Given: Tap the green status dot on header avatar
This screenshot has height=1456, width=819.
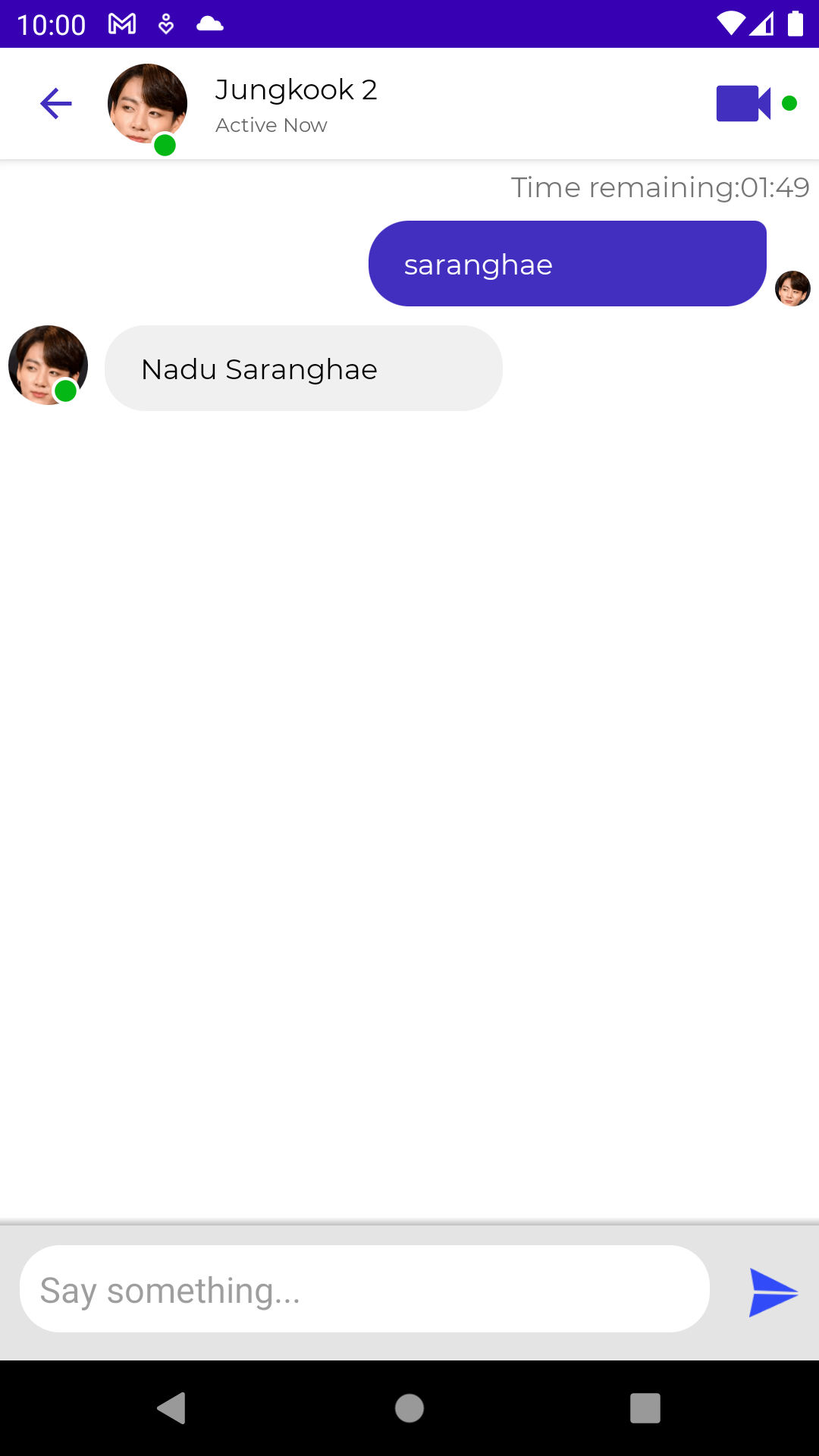Looking at the screenshot, I should [165, 145].
